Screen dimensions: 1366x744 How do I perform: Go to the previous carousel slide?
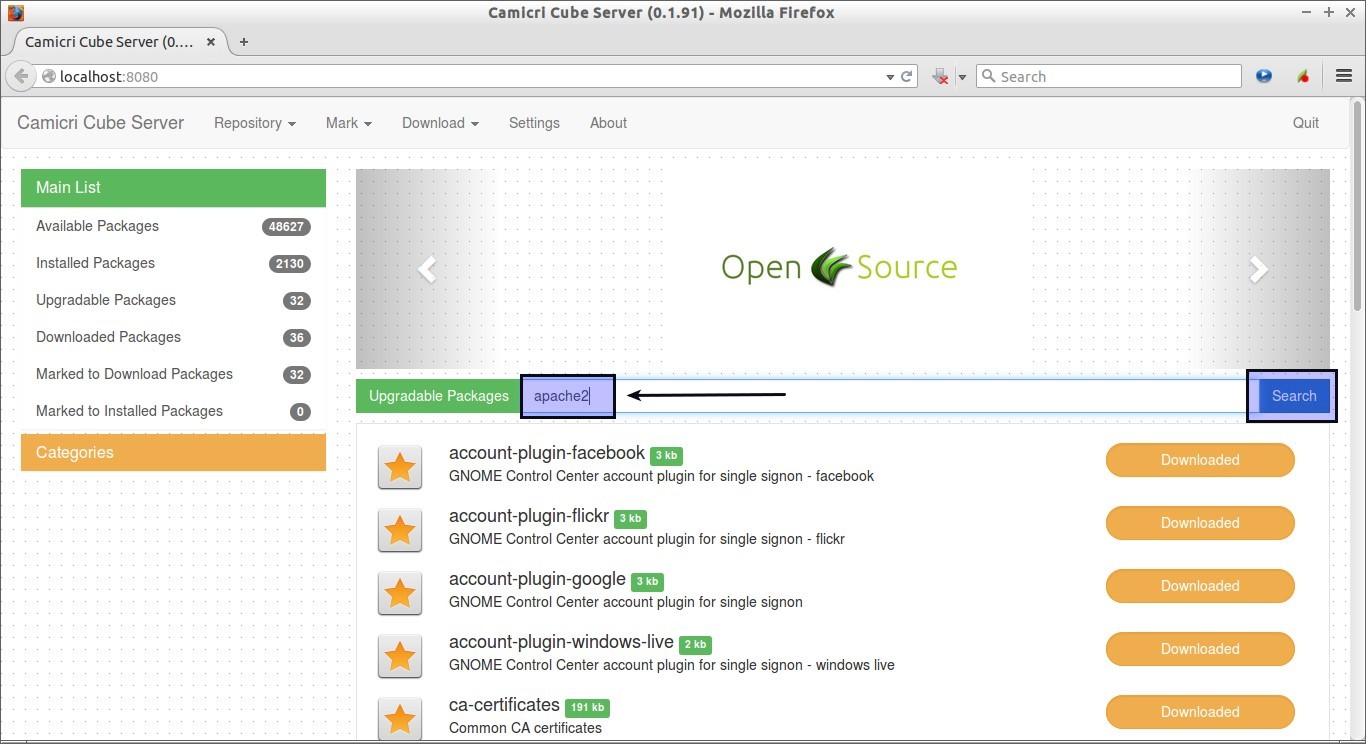(x=427, y=269)
